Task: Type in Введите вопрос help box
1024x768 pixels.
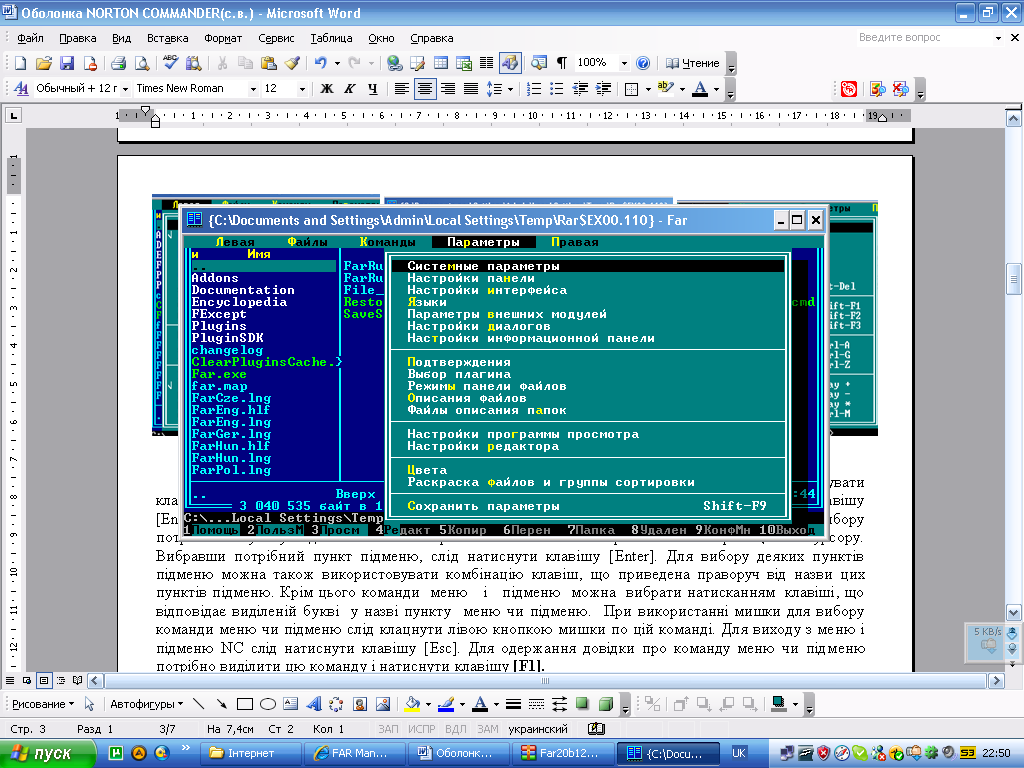Action: (x=923, y=38)
